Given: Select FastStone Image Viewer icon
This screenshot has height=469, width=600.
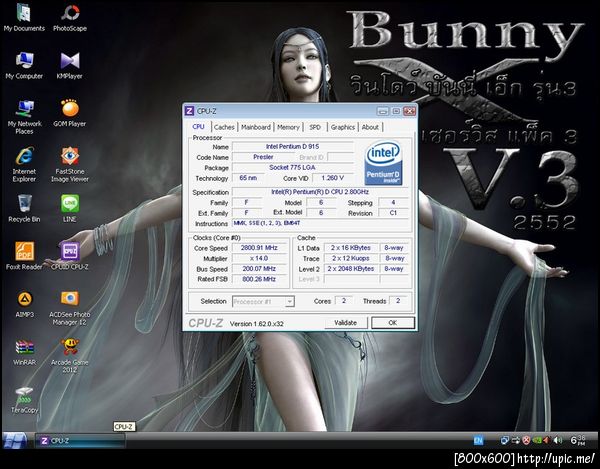Looking at the screenshot, I should pyautogui.click(x=70, y=164).
